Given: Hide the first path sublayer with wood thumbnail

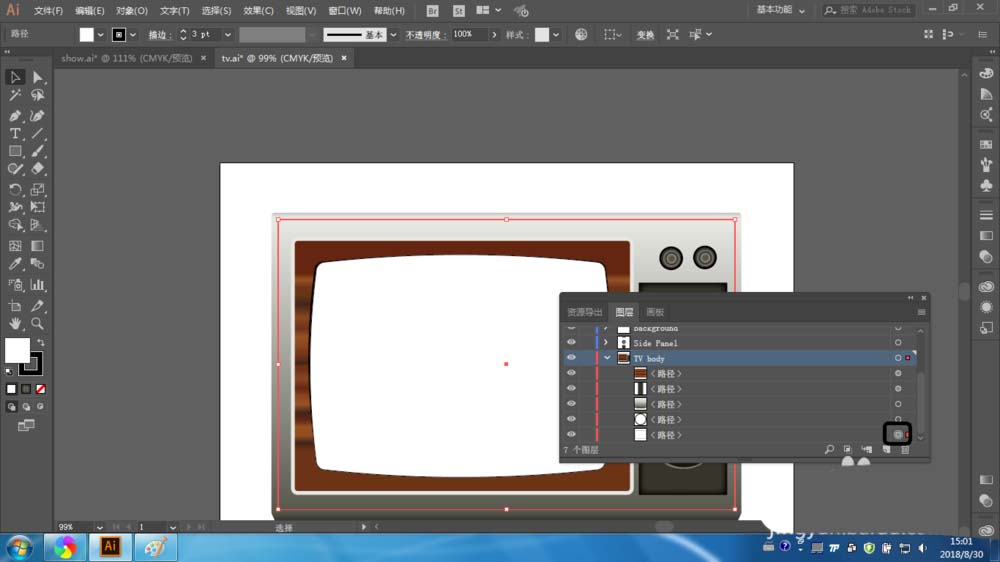Looking at the screenshot, I should tap(571, 374).
